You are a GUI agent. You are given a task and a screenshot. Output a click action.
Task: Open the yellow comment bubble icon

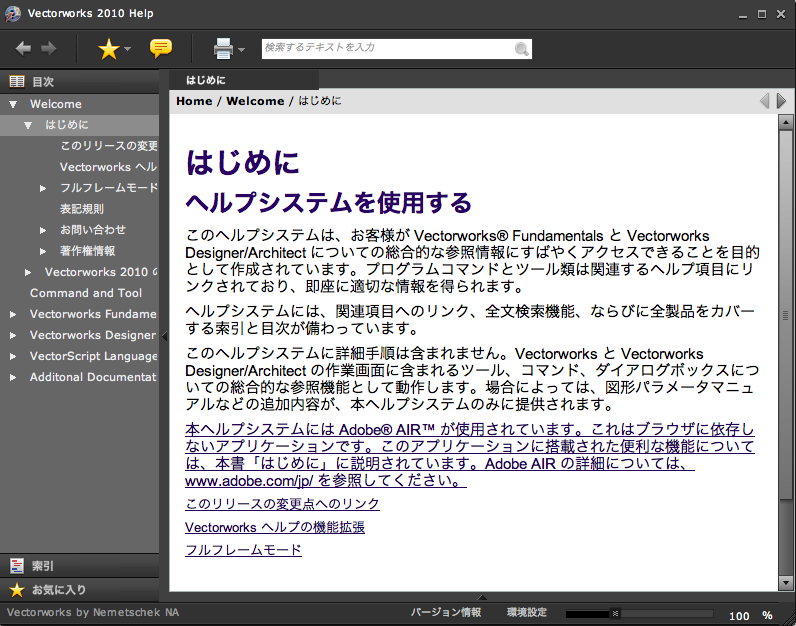(160, 48)
